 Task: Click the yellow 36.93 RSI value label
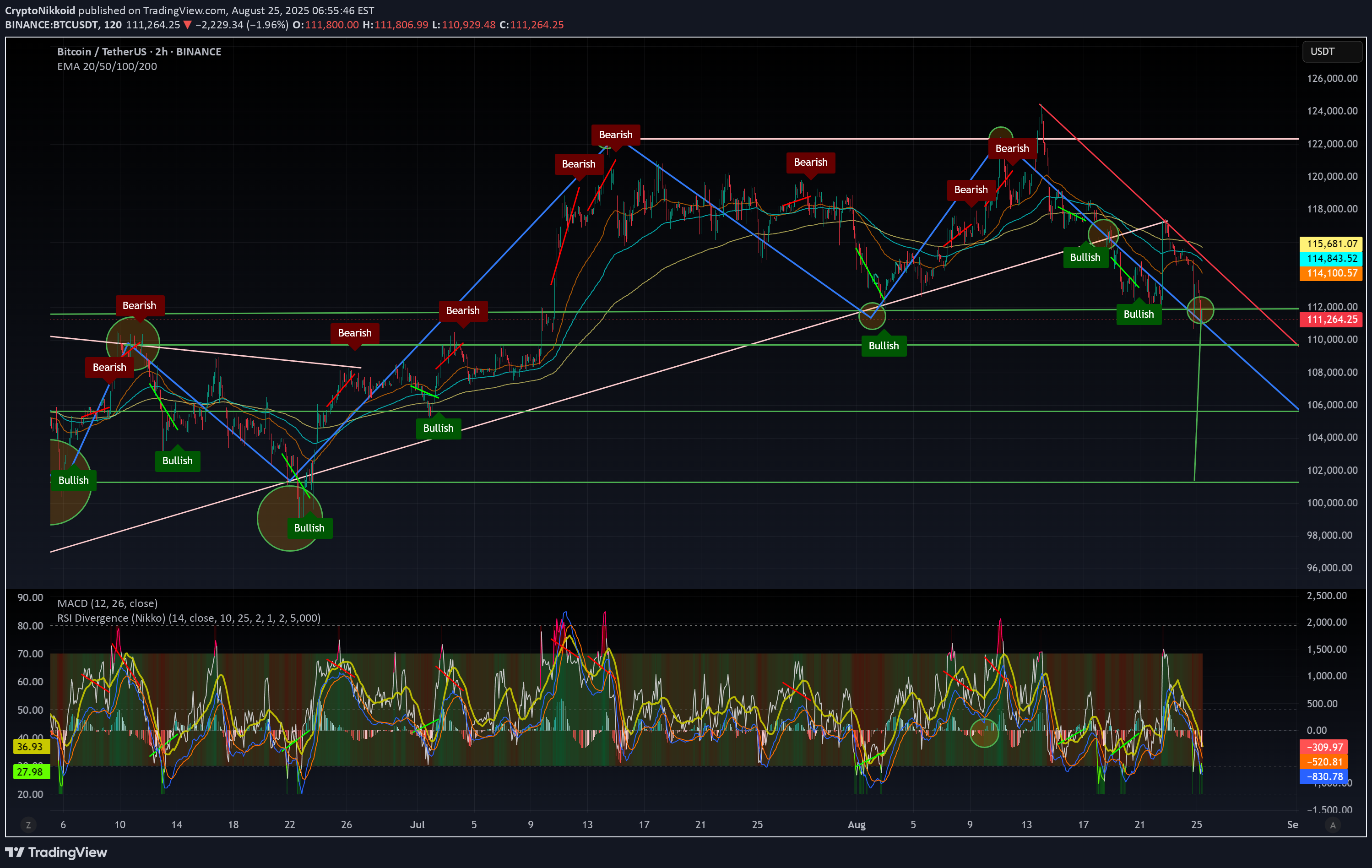tap(31, 746)
